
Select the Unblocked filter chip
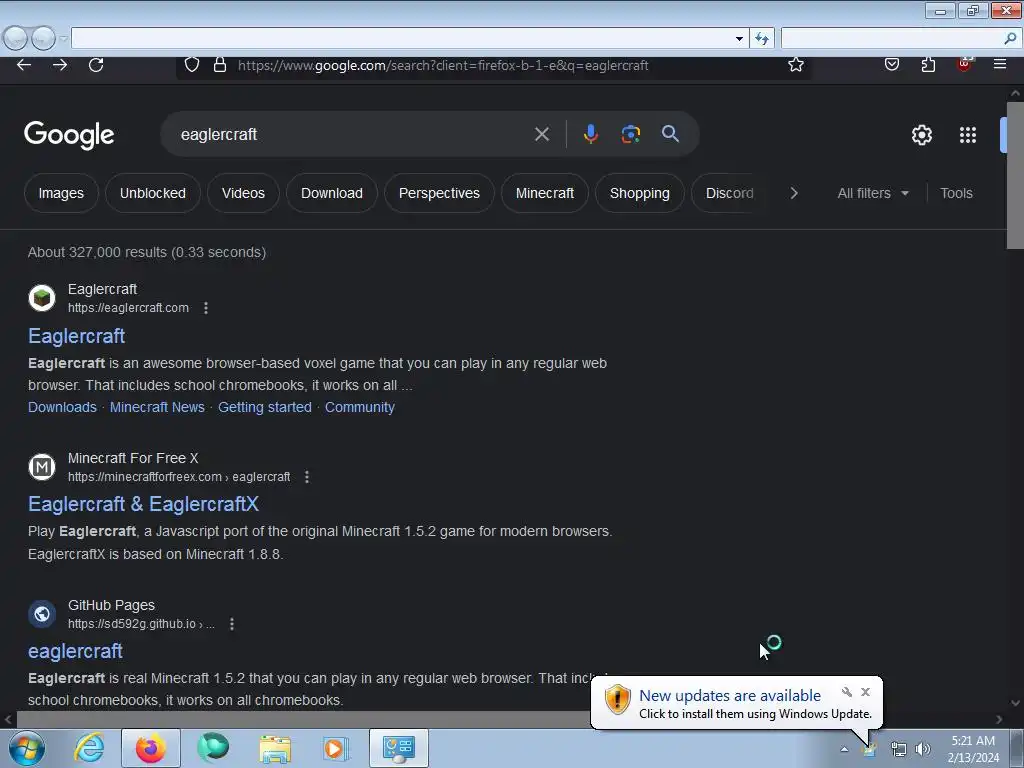pos(153,193)
